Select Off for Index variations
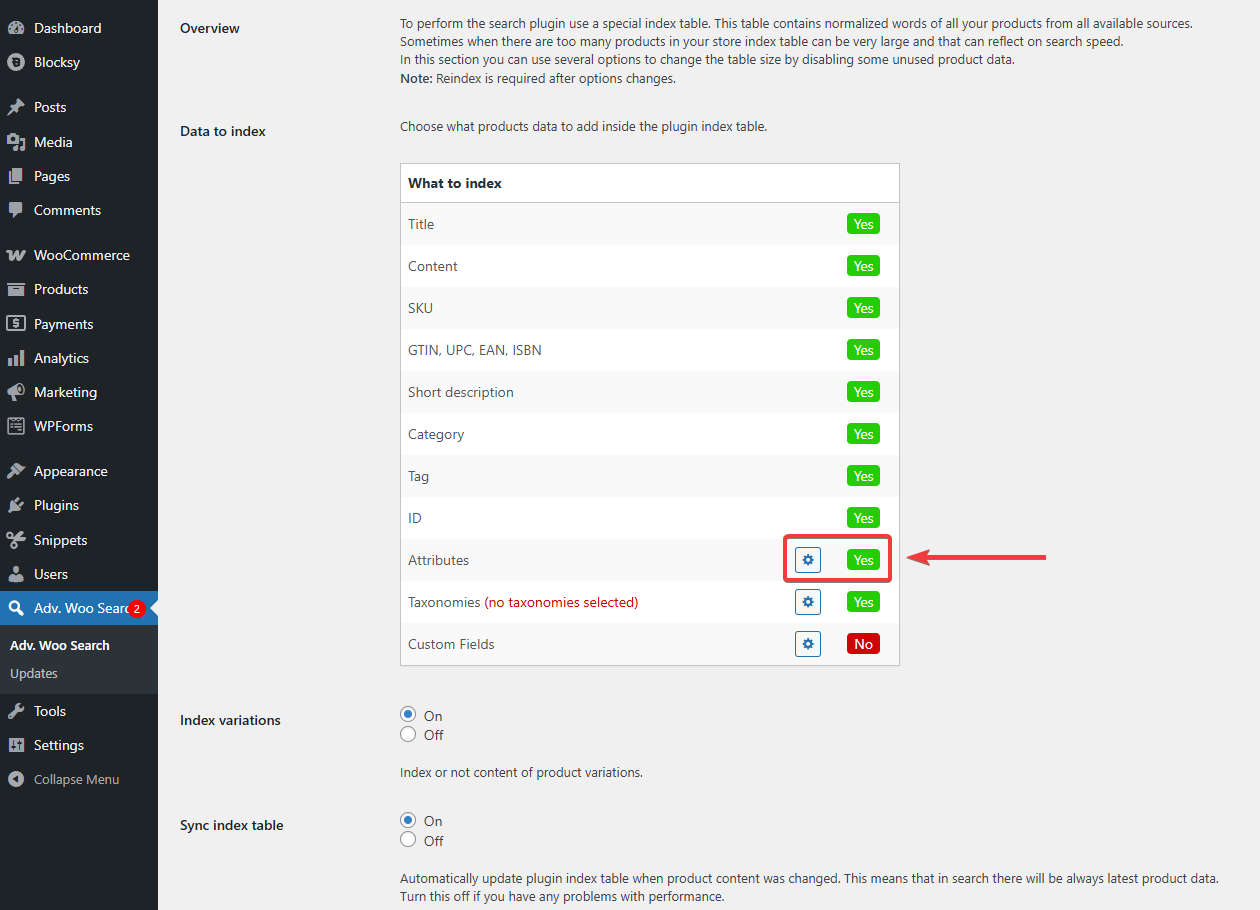 tap(408, 735)
